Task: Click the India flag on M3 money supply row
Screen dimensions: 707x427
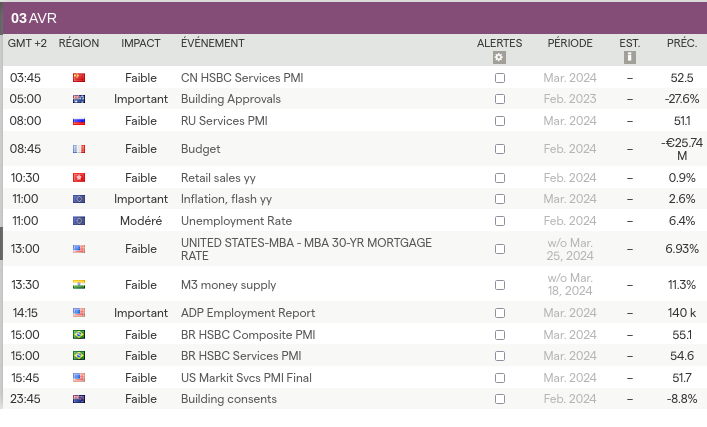Action: 79,285
